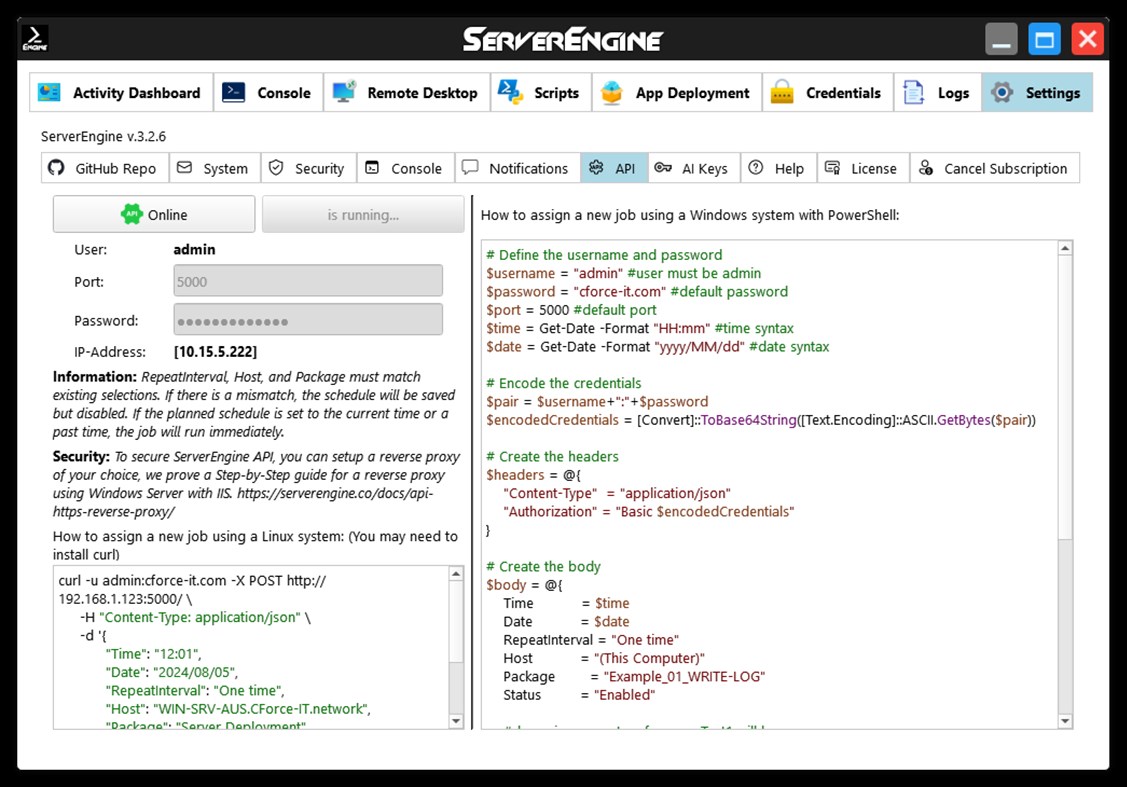Select the GitHub Repo octocat icon

click(56, 167)
